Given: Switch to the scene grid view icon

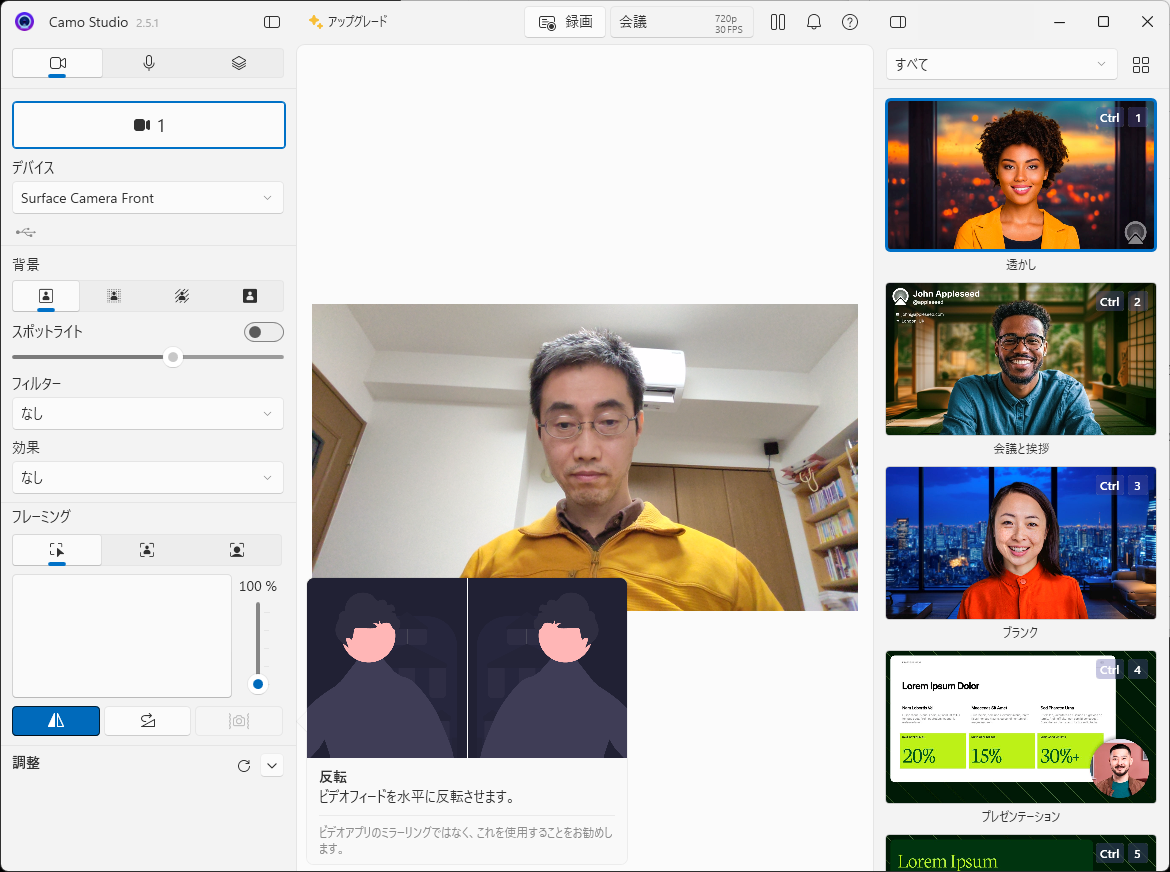Looking at the screenshot, I should (x=1140, y=65).
